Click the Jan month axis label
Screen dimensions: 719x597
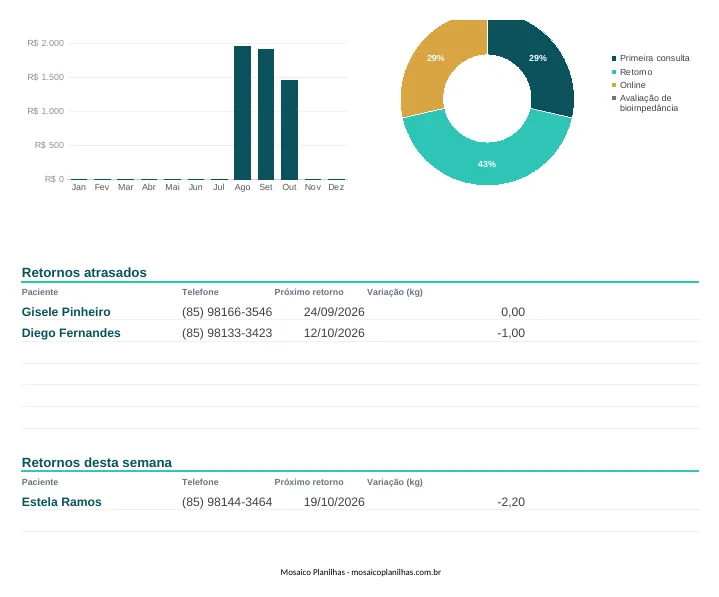79,187
